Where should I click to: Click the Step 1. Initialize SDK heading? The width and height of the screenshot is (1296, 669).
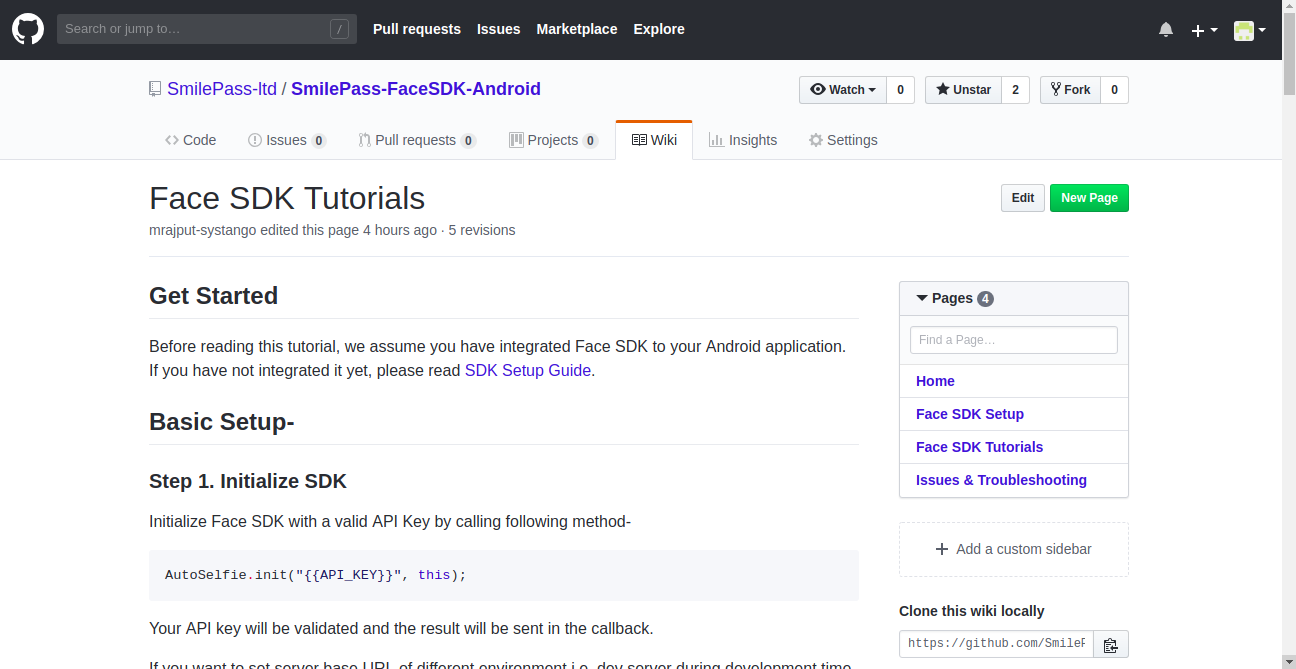(248, 481)
